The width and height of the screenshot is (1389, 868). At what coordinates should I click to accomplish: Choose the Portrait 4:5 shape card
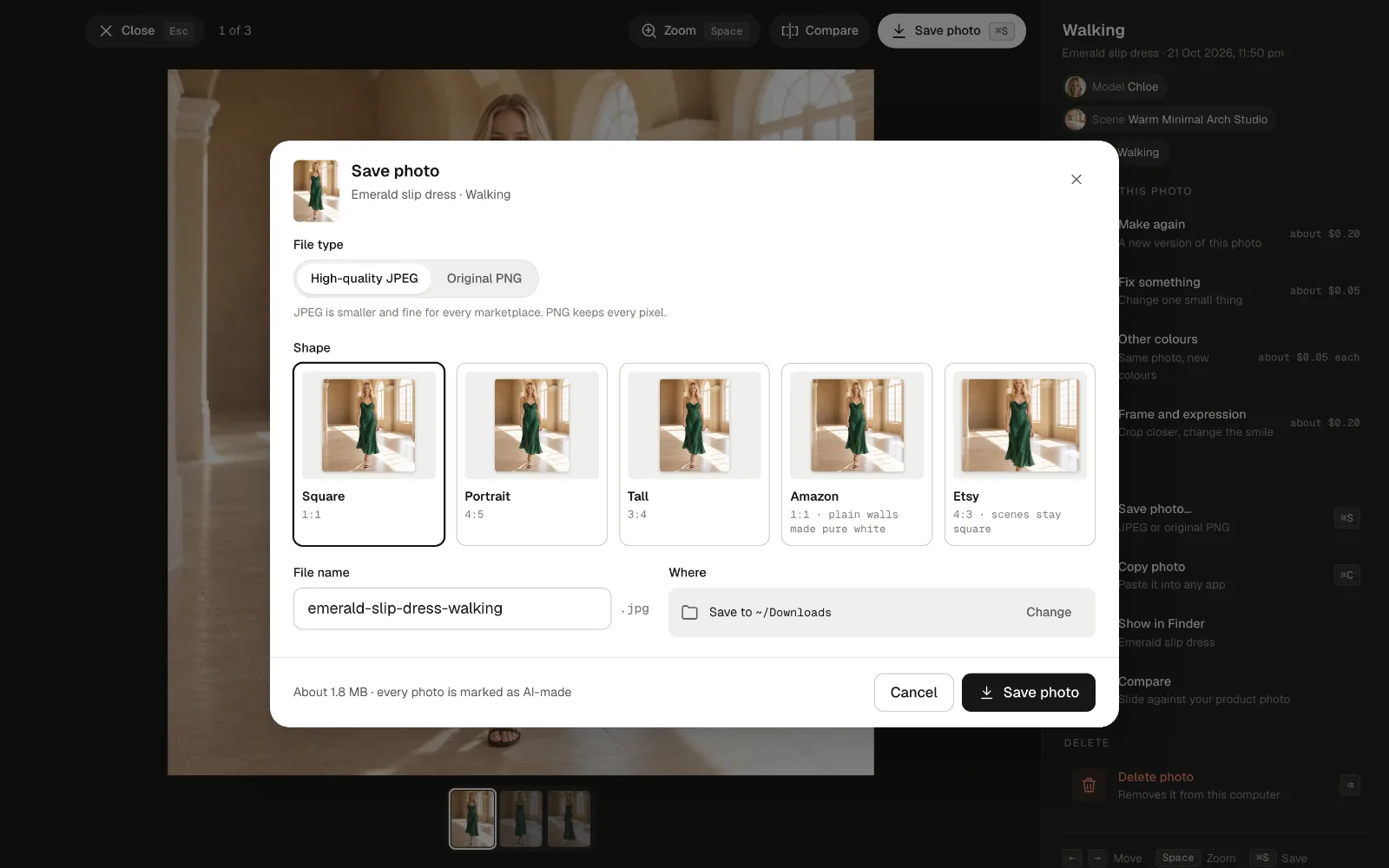(531, 454)
